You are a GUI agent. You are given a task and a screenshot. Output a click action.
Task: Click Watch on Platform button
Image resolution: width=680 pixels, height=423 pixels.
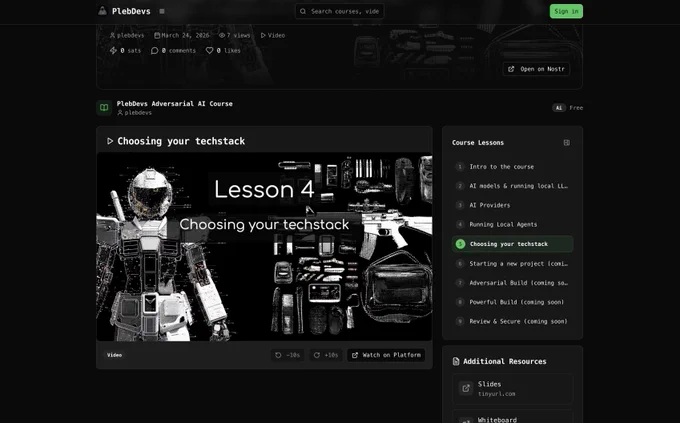(386, 355)
